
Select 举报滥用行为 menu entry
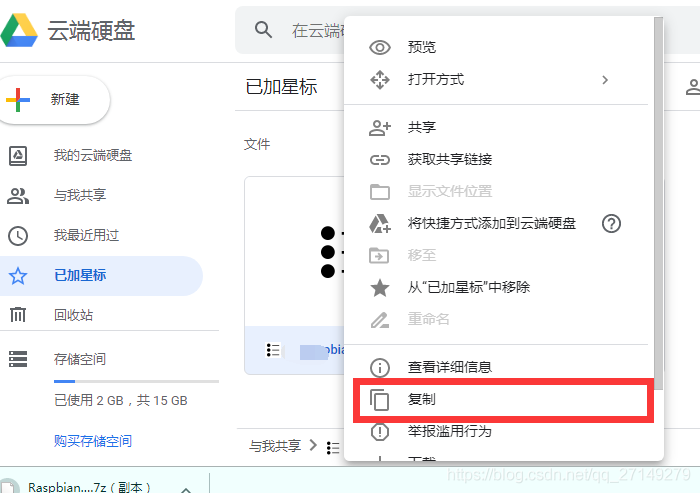click(449, 431)
